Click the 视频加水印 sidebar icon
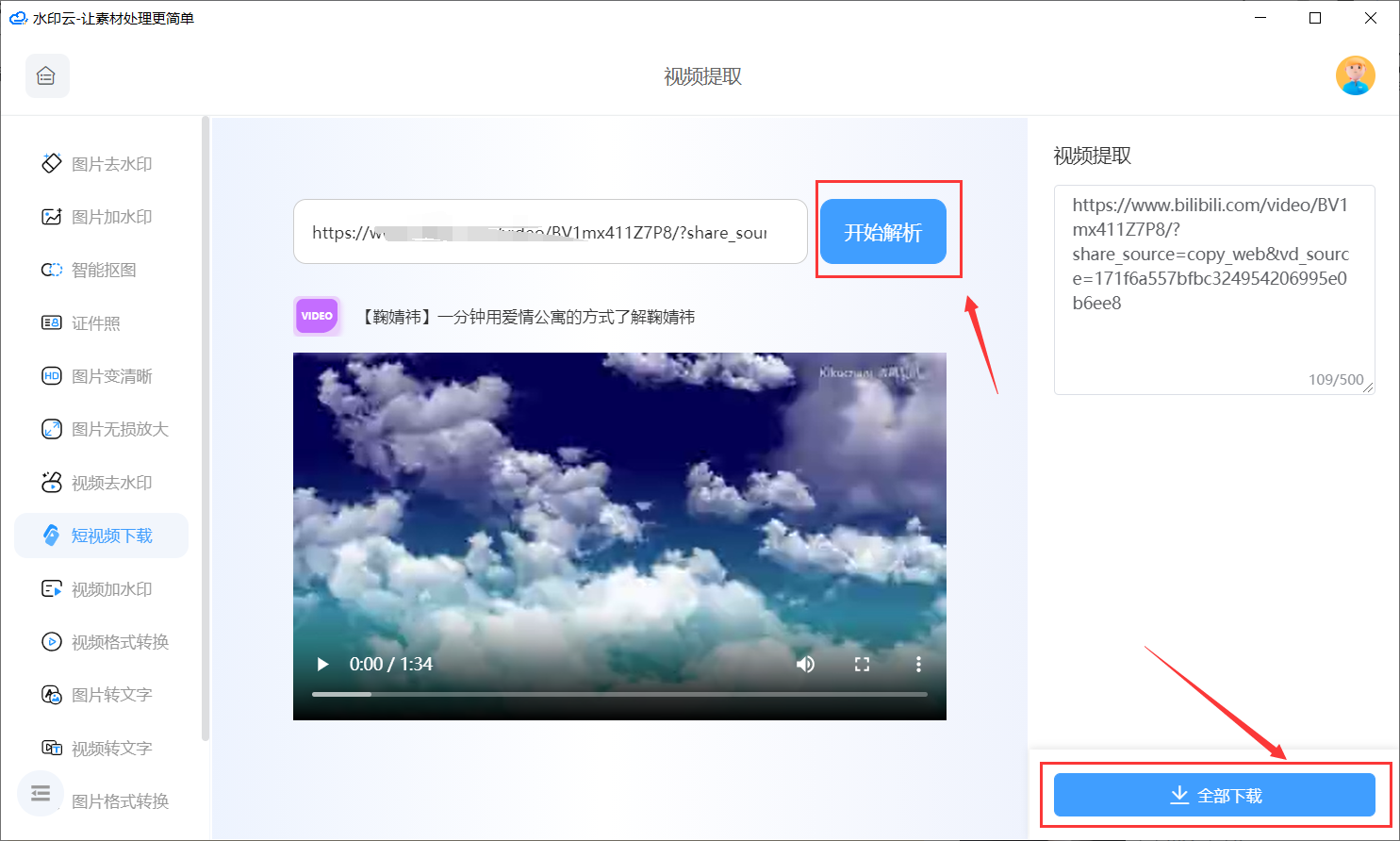 click(x=51, y=589)
